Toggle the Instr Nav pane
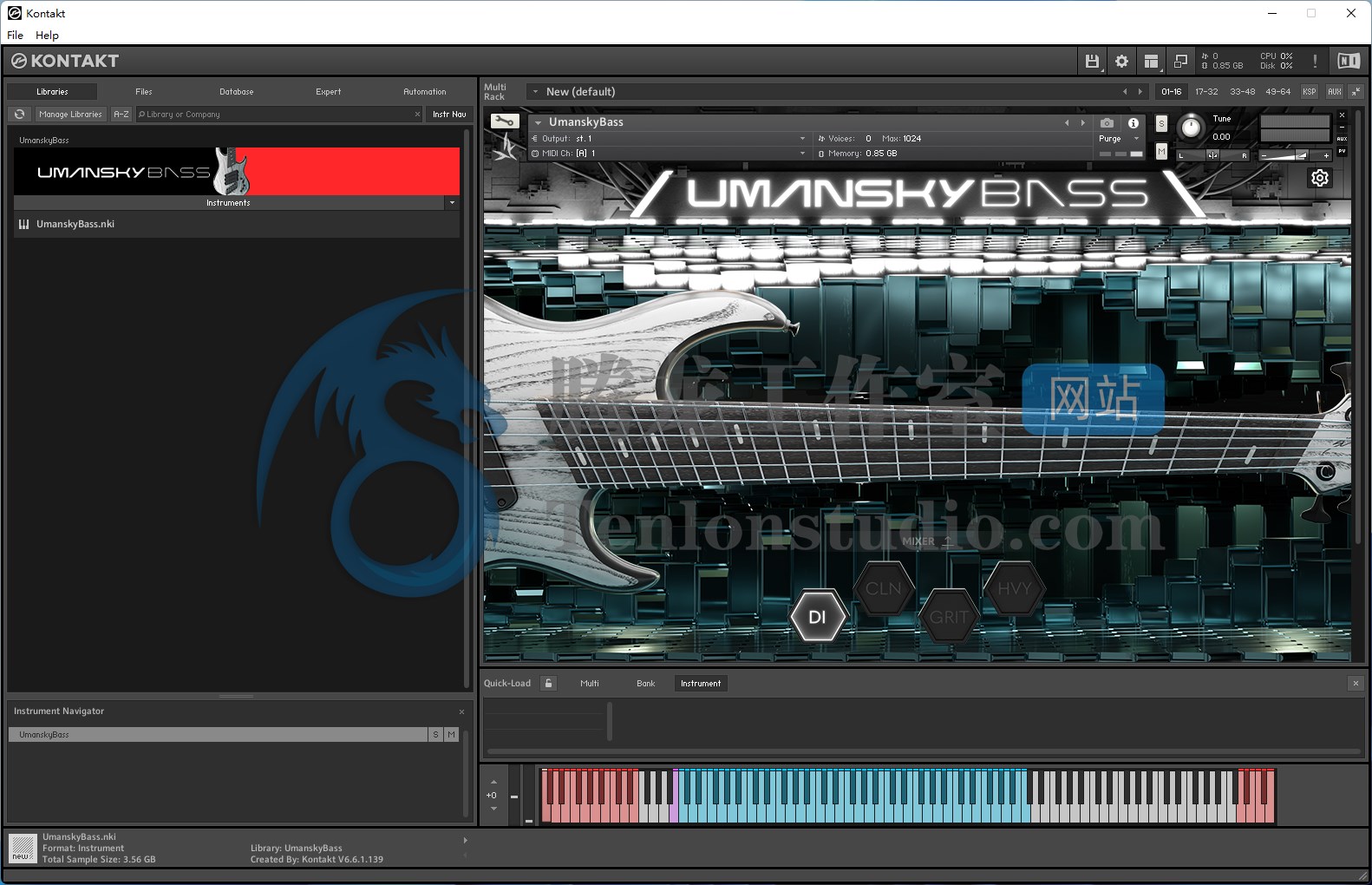Viewport: 1372px width, 885px height. click(449, 114)
